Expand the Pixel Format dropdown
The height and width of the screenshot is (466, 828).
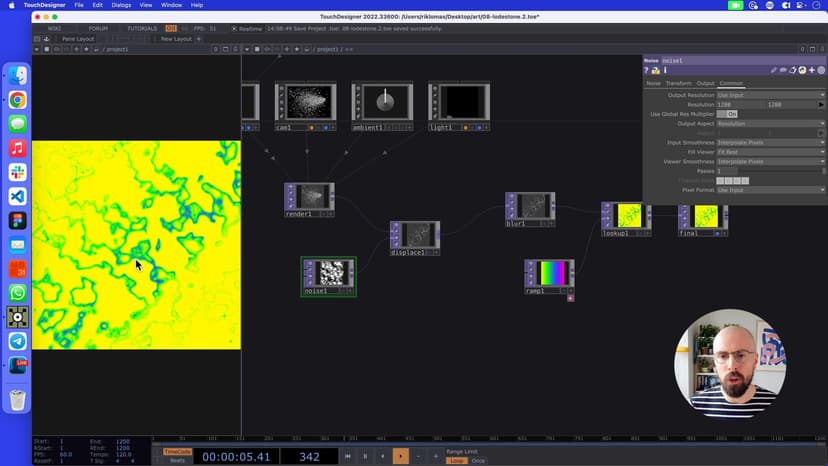(770, 189)
